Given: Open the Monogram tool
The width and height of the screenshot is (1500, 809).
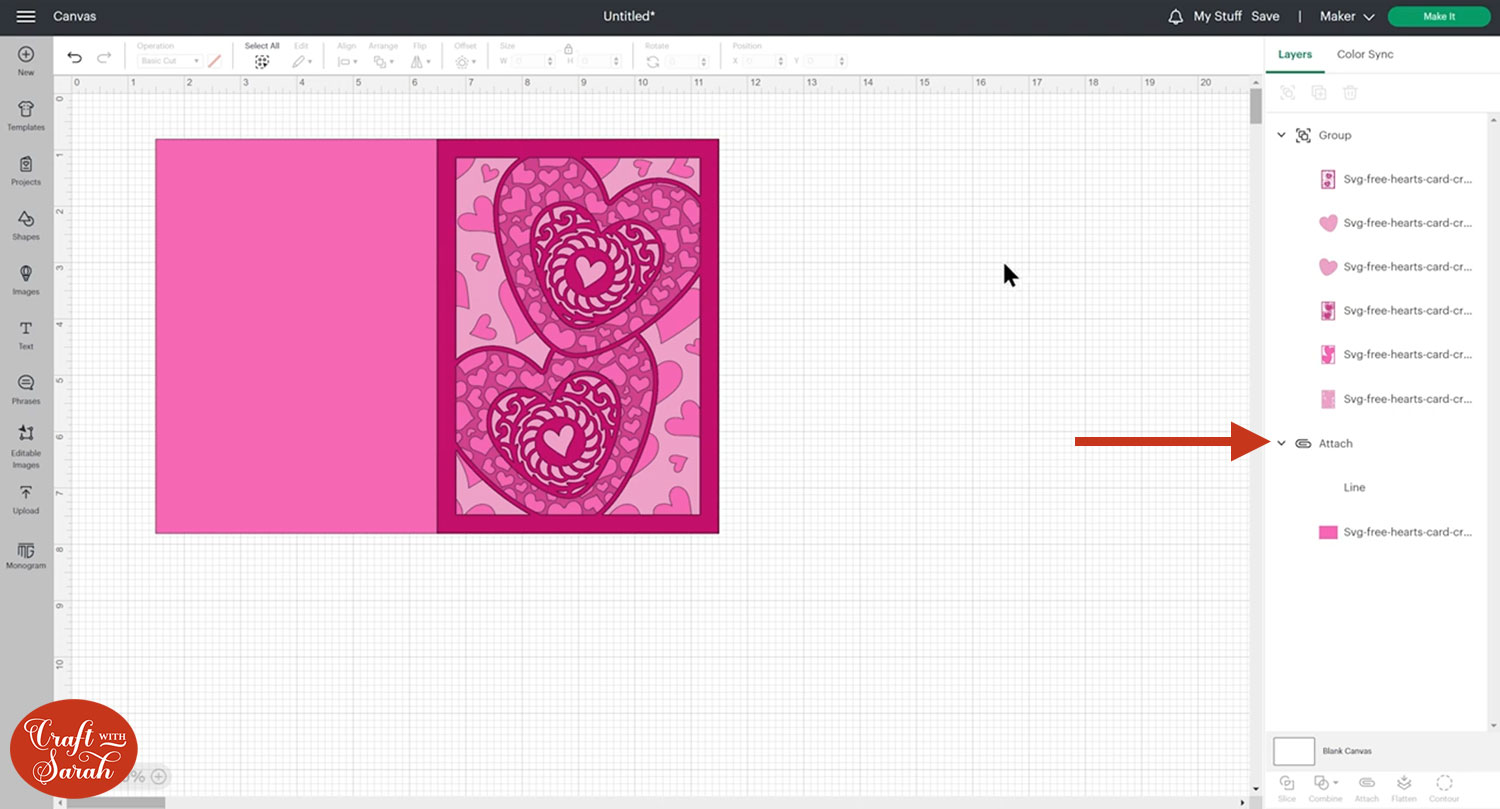Looking at the screenshot, I should [x=26, y=553].
